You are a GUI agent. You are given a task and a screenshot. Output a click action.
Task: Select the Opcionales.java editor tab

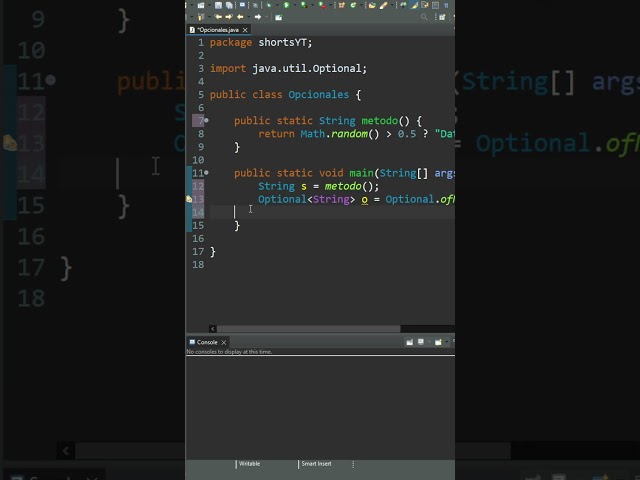(x=218, y=30)
